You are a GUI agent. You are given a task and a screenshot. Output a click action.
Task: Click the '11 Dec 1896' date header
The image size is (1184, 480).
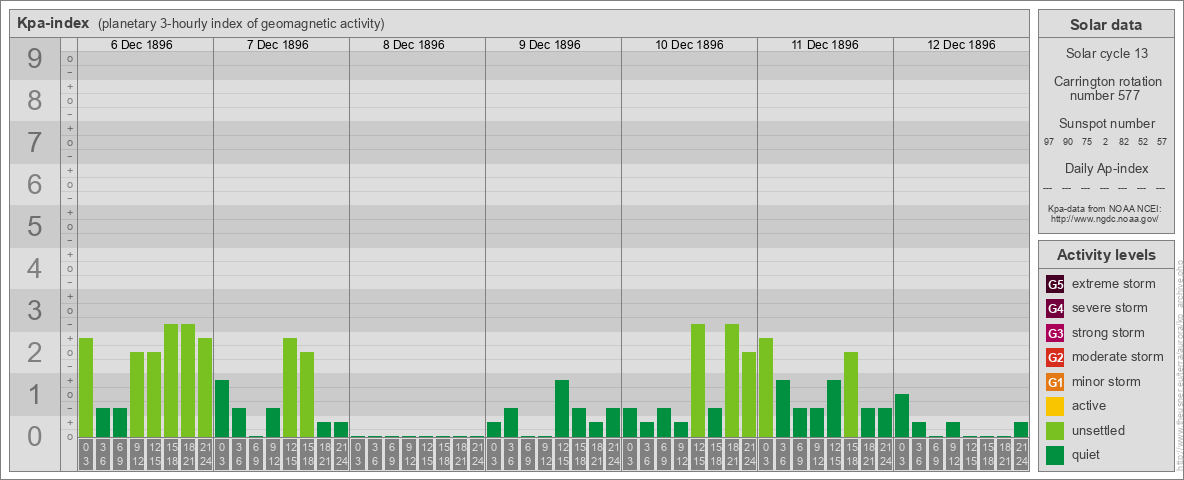[x=825, y=45]
